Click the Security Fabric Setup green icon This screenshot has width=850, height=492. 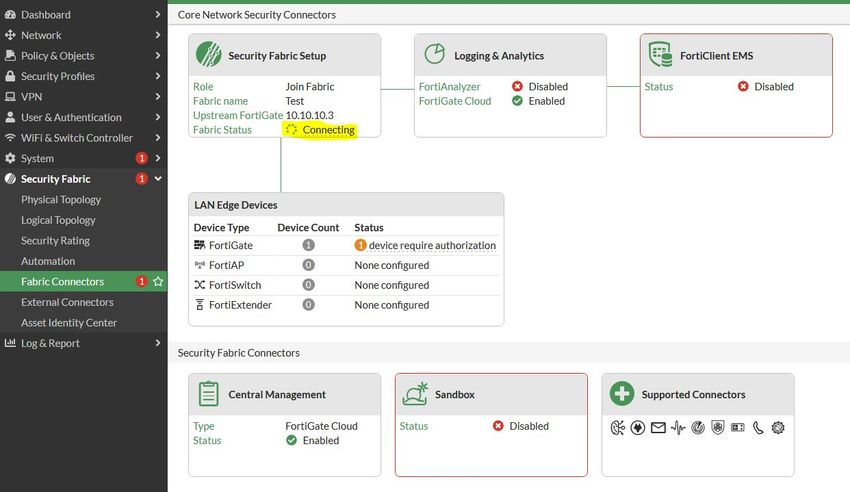point(209,55)
